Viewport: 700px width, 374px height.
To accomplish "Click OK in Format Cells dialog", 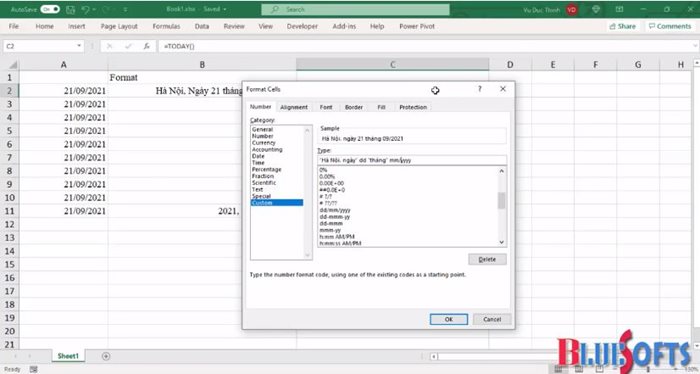I will tap(449, 319).
